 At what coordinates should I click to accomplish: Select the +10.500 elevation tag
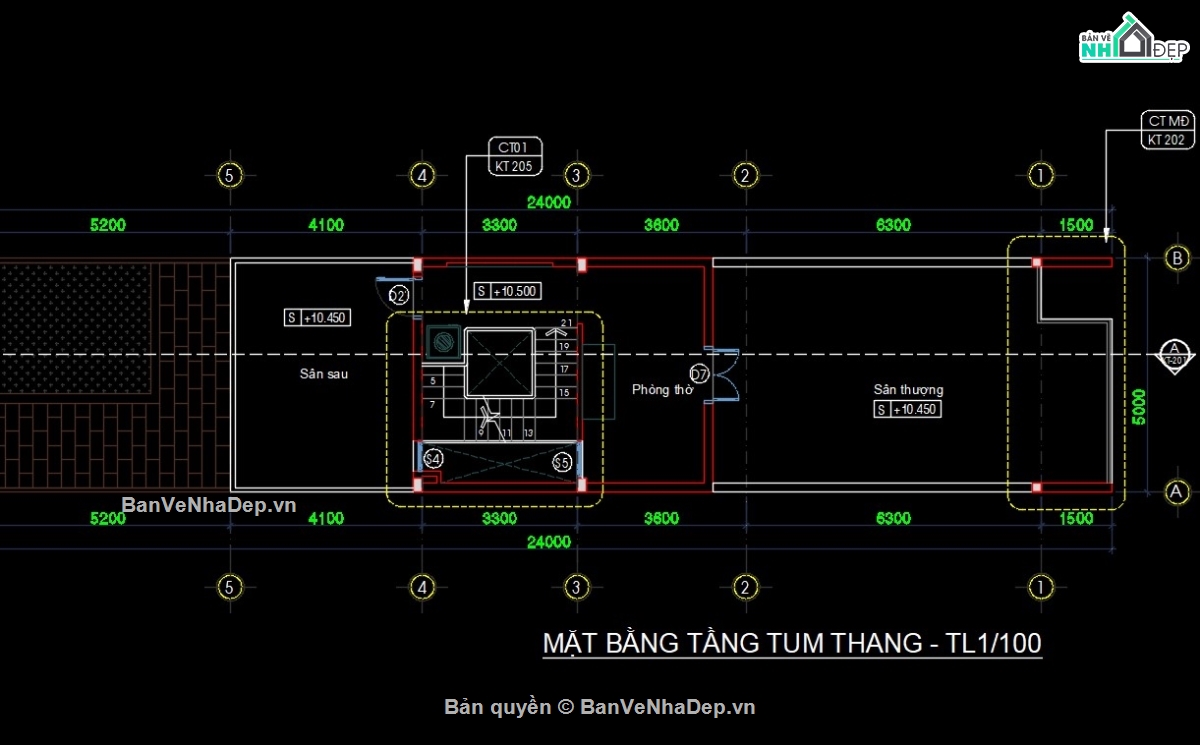click(x=507, y=291)
